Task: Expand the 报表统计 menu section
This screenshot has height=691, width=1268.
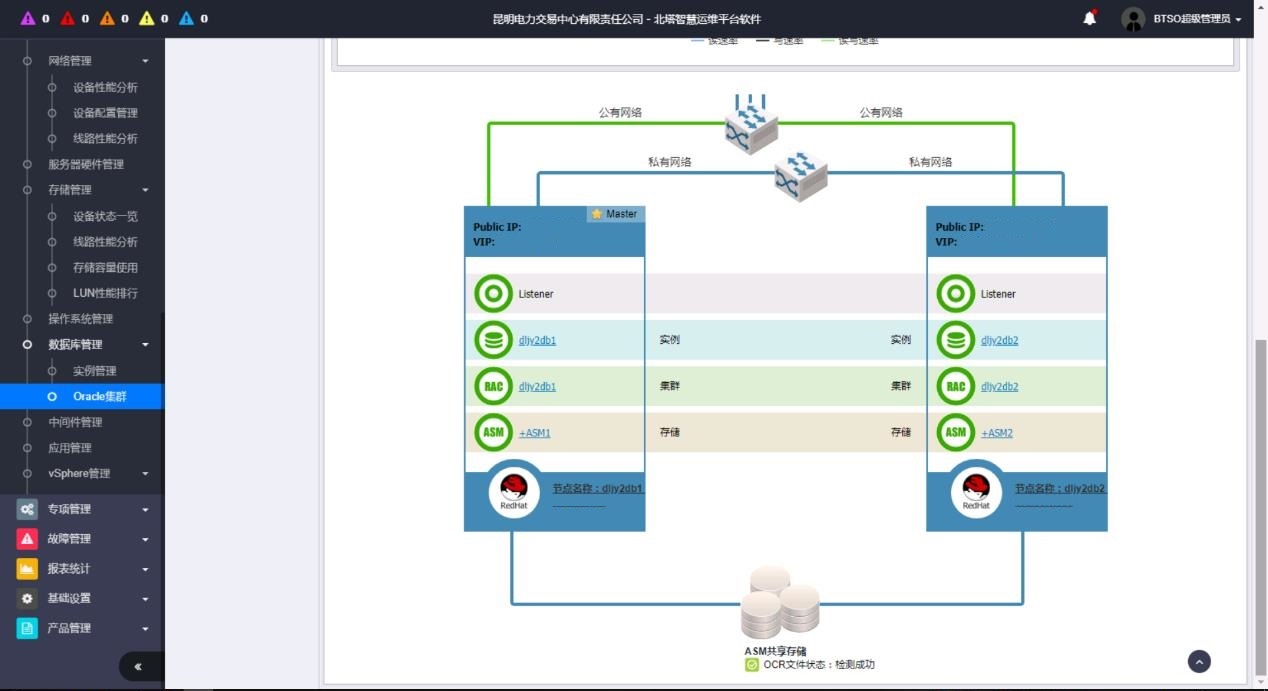Action: (82, 569)
